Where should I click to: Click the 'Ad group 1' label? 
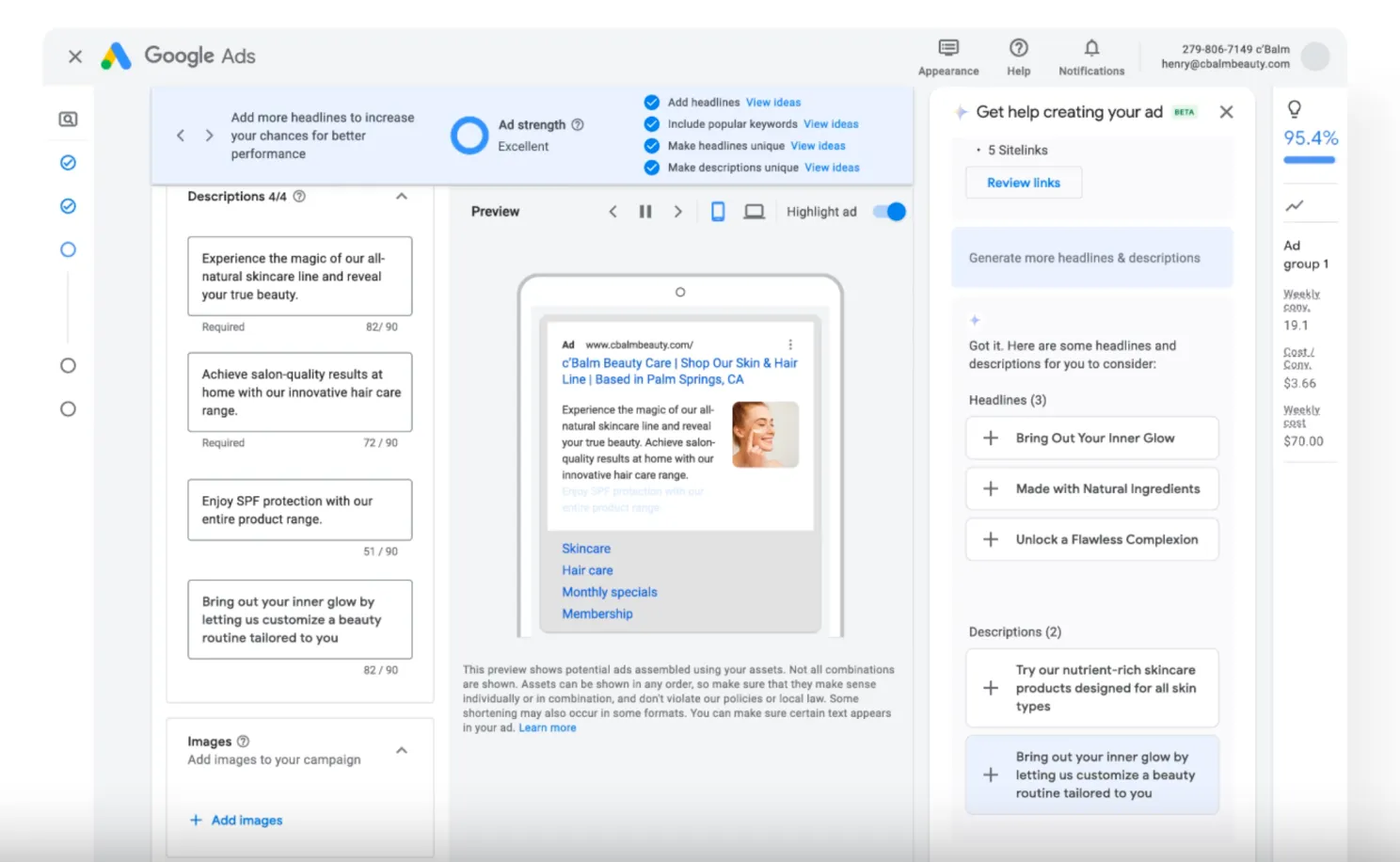tap(1306, 254)
